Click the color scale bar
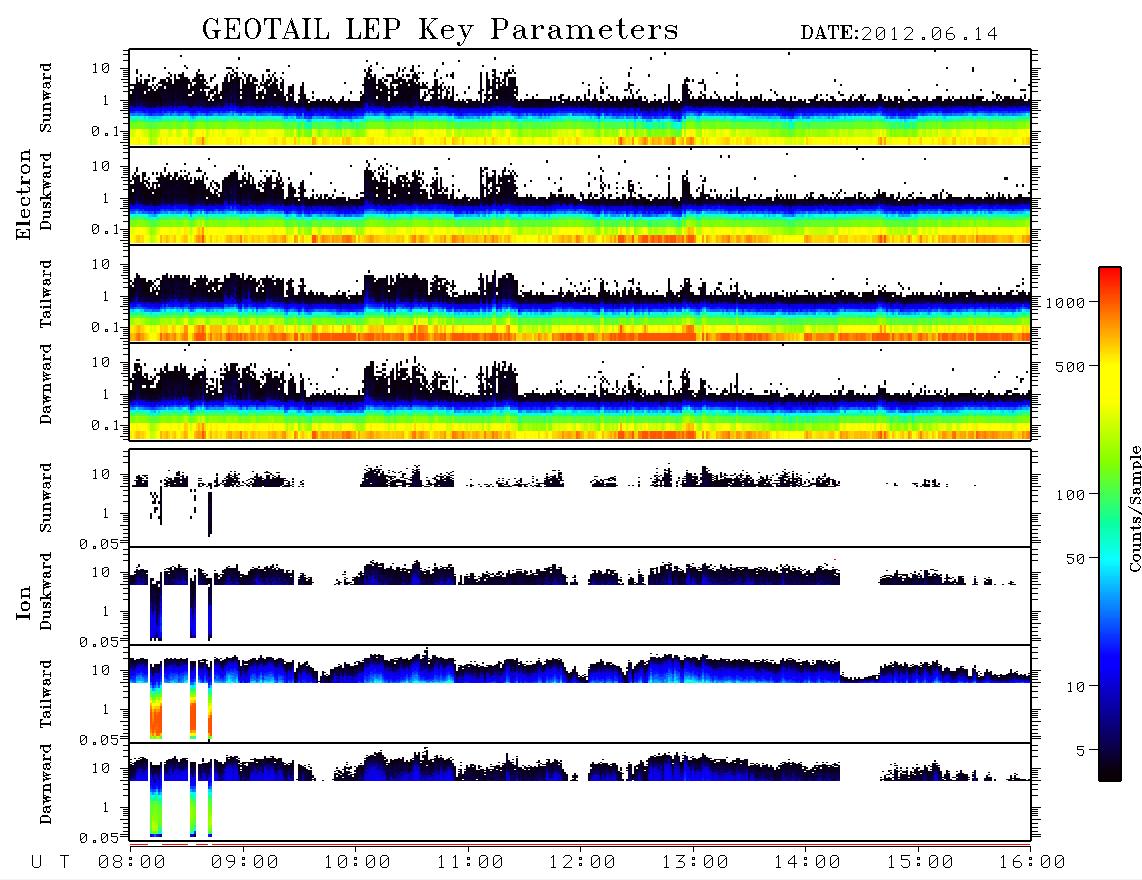Image resolution: width=1142 pixels, height=880 pixels. coord(1109,524)
